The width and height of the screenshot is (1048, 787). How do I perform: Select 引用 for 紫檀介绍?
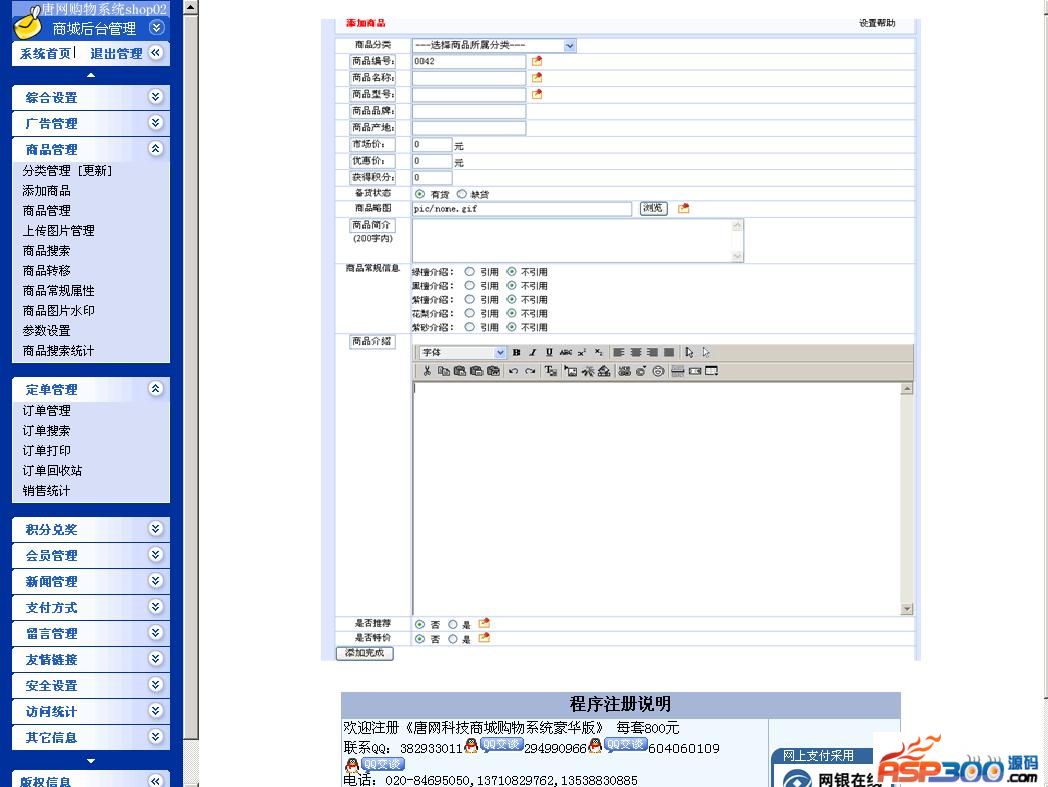[x=470, y=300]
